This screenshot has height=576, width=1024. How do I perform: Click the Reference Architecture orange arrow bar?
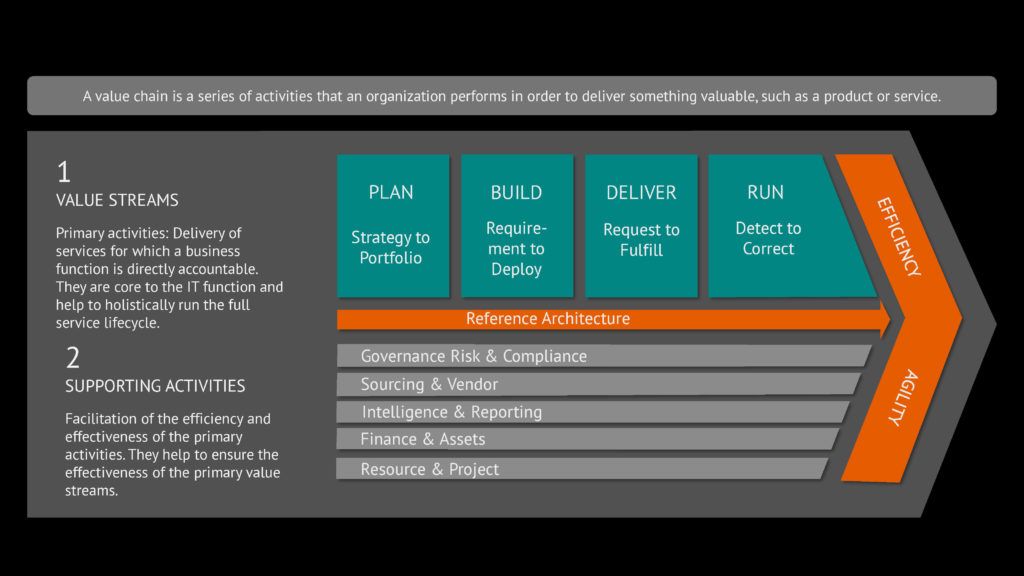click(613, 319)
